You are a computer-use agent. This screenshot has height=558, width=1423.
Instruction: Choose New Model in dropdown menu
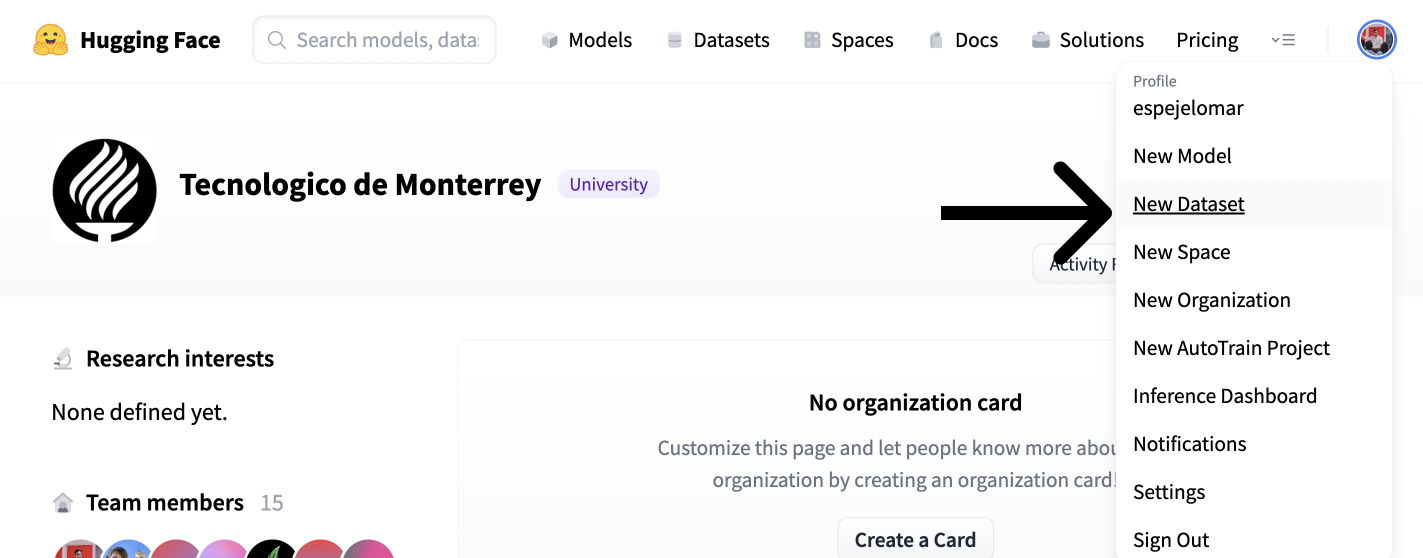[x=1182, y=156]
